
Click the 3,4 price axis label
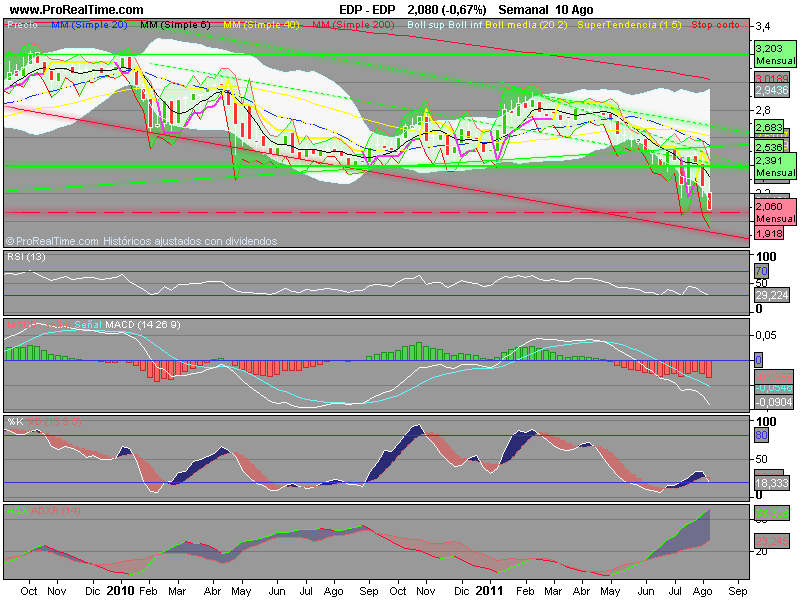tap(763, 26)
